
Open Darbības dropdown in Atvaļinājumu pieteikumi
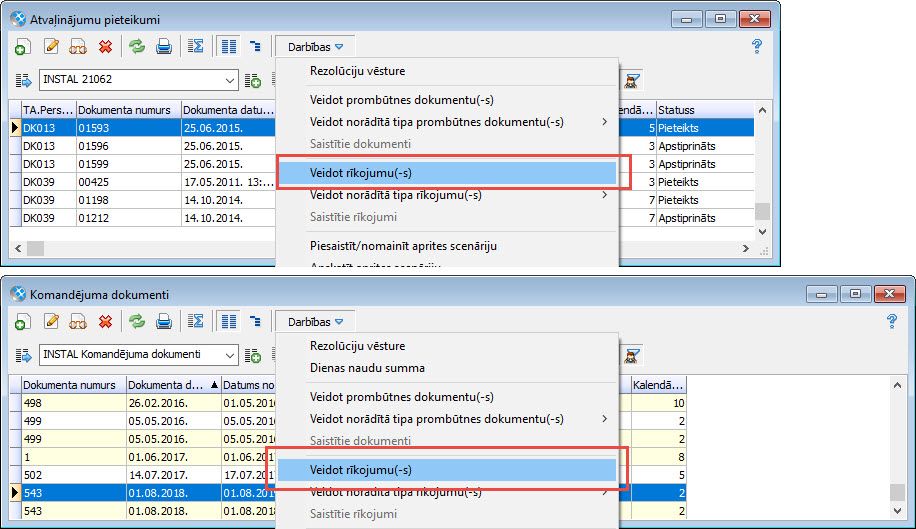pyautogui.click(x=315, y=47)
